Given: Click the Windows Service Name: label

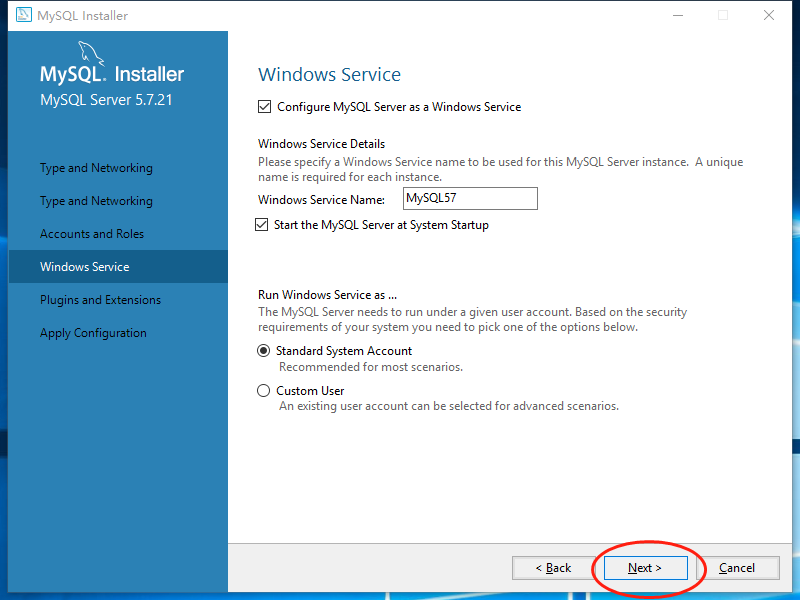Looking at the screenshot, I should 321,199.
